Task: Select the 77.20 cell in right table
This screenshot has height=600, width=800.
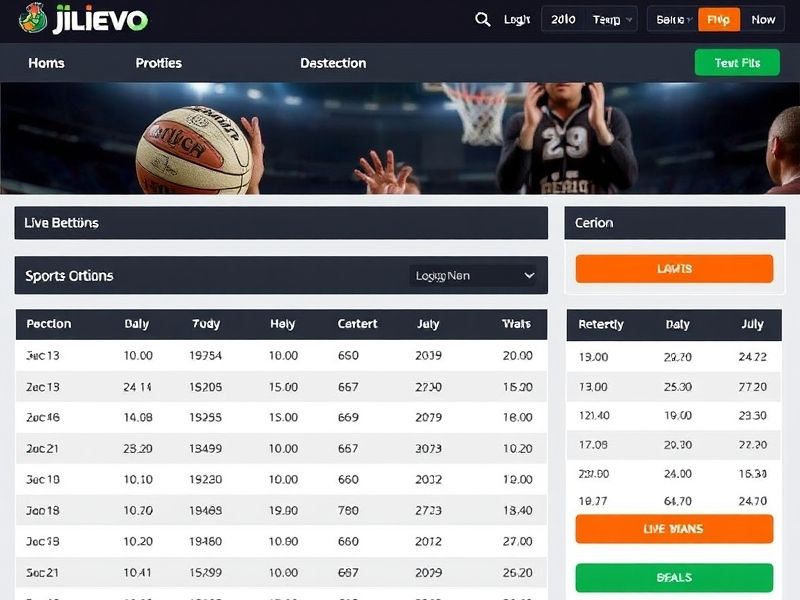Action: [753, 387]
